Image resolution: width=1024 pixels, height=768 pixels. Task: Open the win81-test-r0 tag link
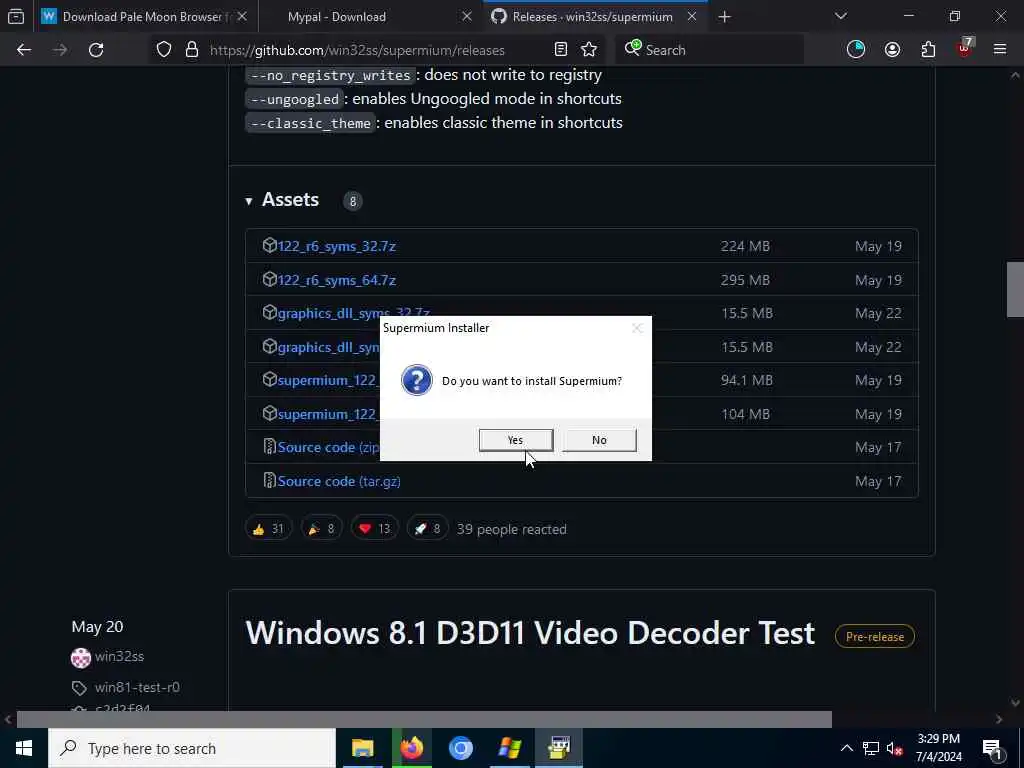(137, 687)
